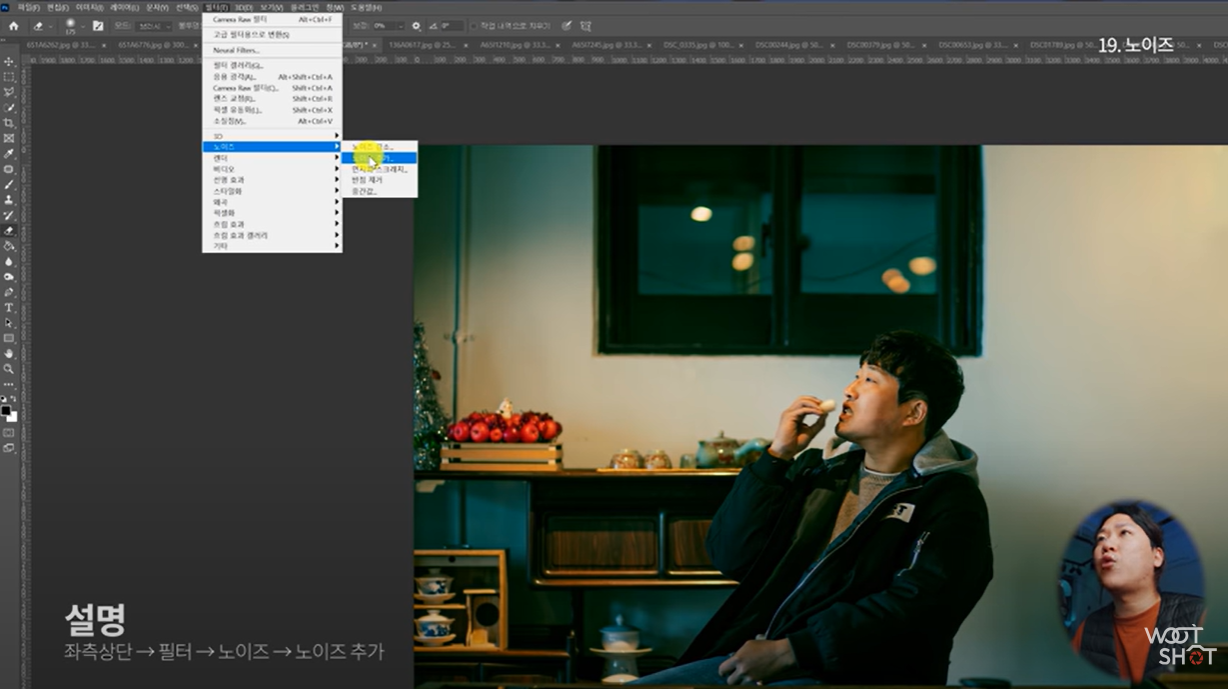Select the Eraser tool in toolbox
The image size is (1228, 689).
9,230
